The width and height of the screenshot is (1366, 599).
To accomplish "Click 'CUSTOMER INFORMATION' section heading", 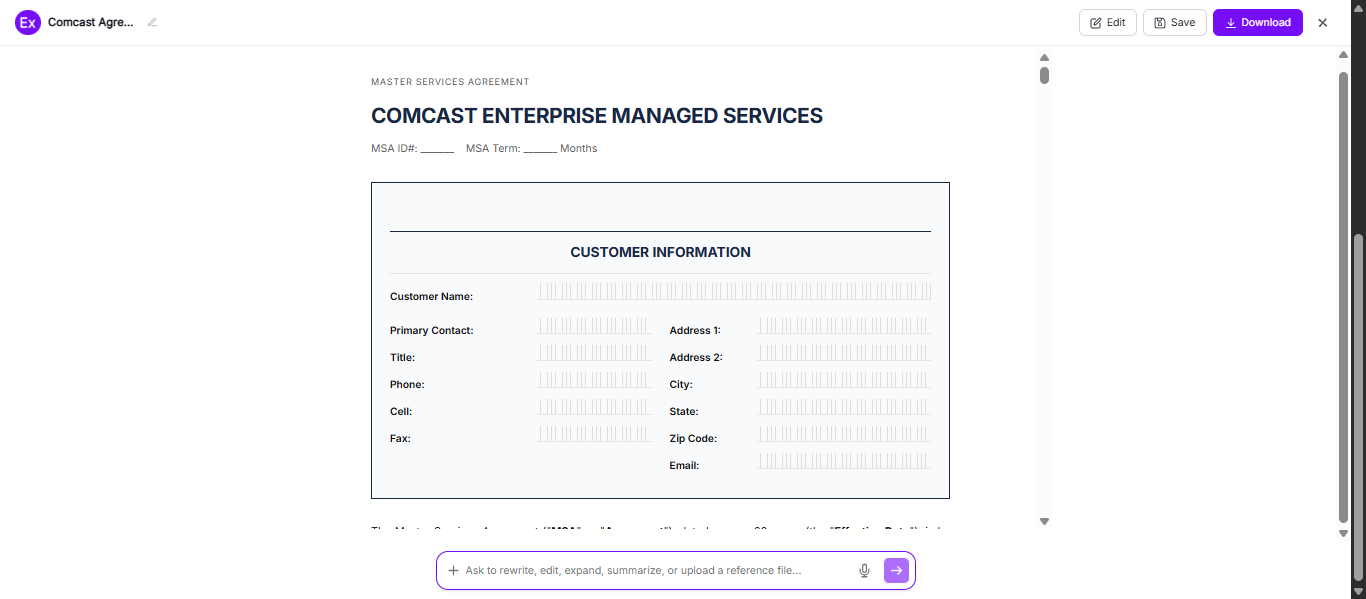I will pos(660,252).
